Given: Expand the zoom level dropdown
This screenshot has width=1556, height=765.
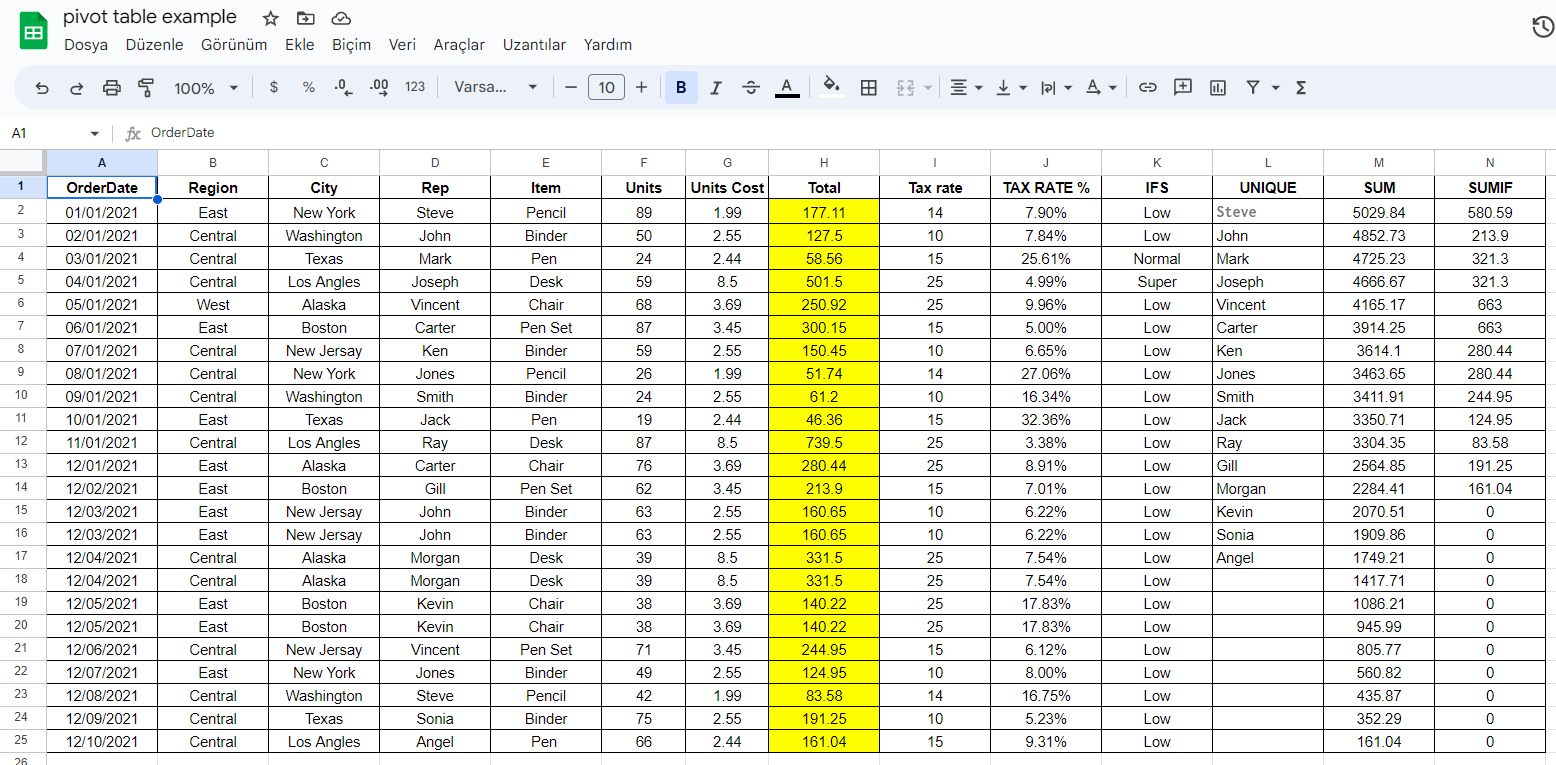Looking at the screenshot, I should 206,87.
